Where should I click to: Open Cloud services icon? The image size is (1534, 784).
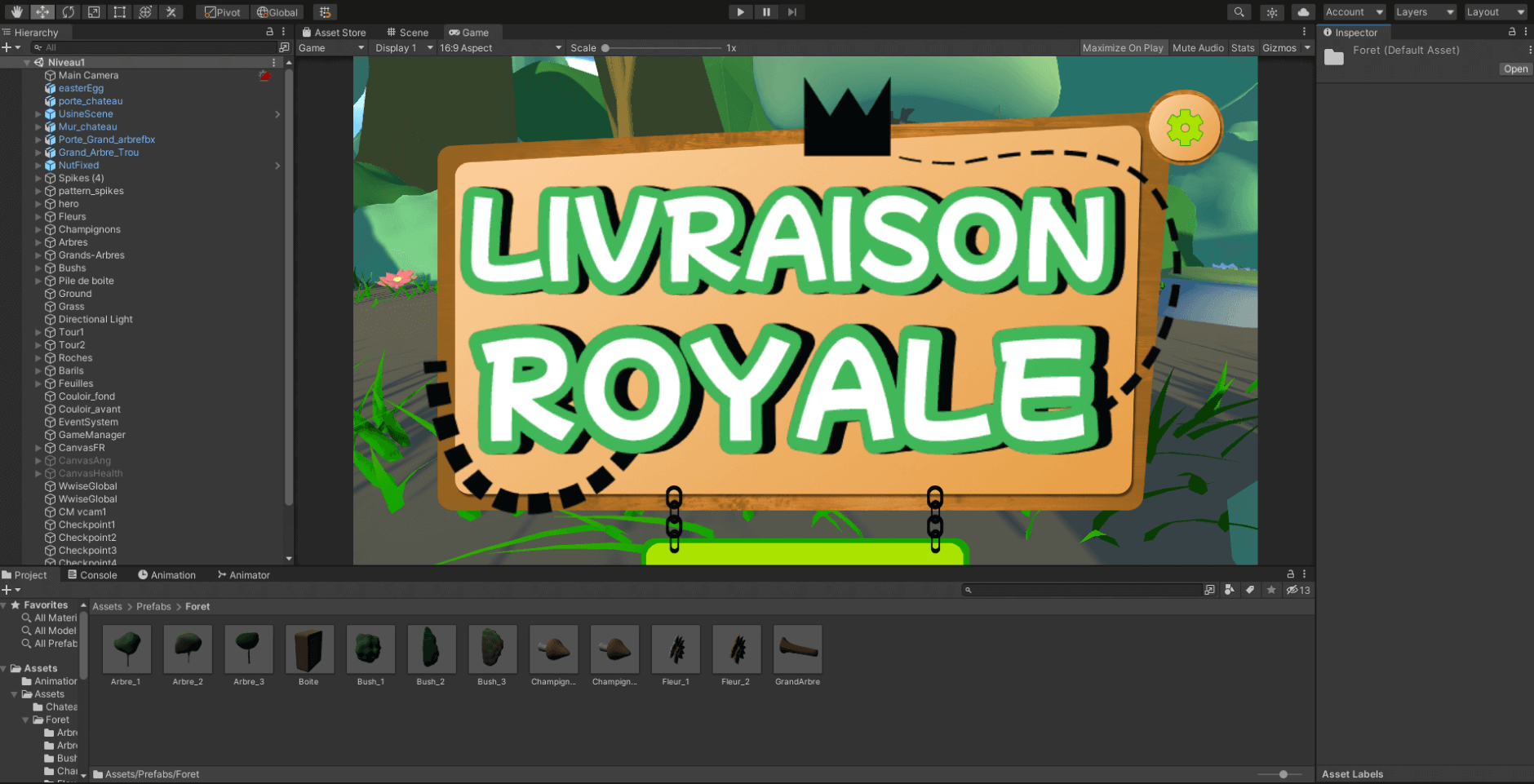point(1303,12)
